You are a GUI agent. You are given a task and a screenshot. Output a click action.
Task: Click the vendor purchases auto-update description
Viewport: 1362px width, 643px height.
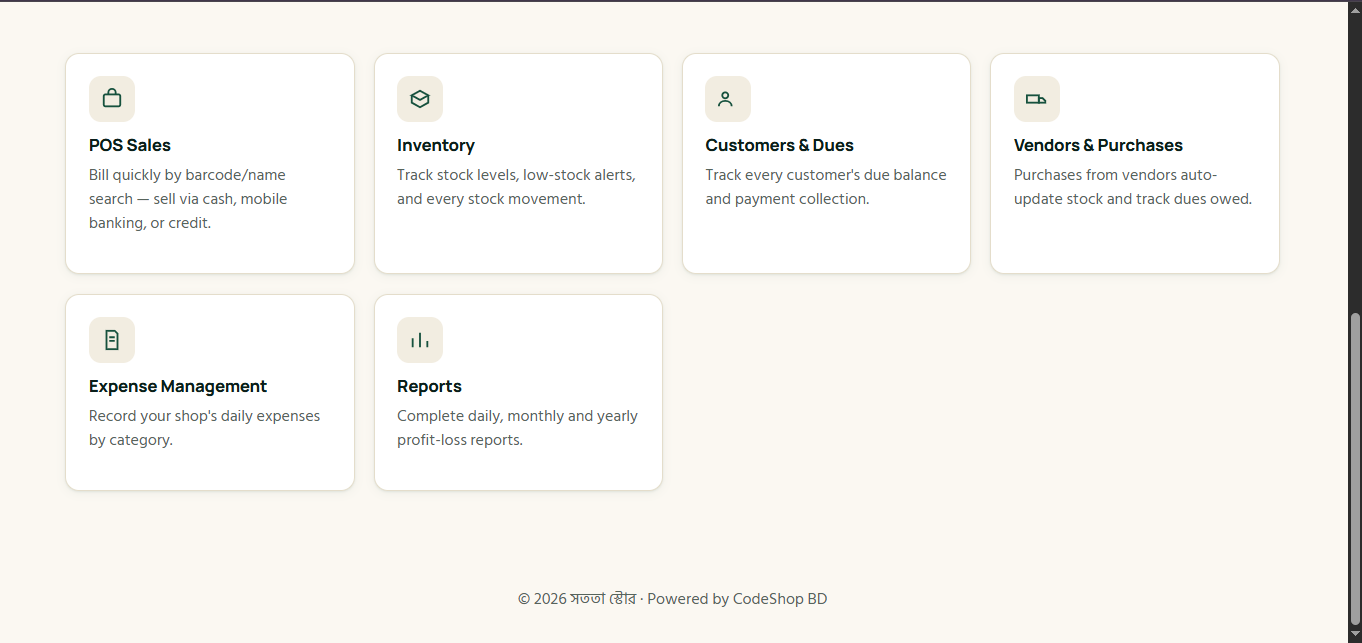pos(1133,187)
